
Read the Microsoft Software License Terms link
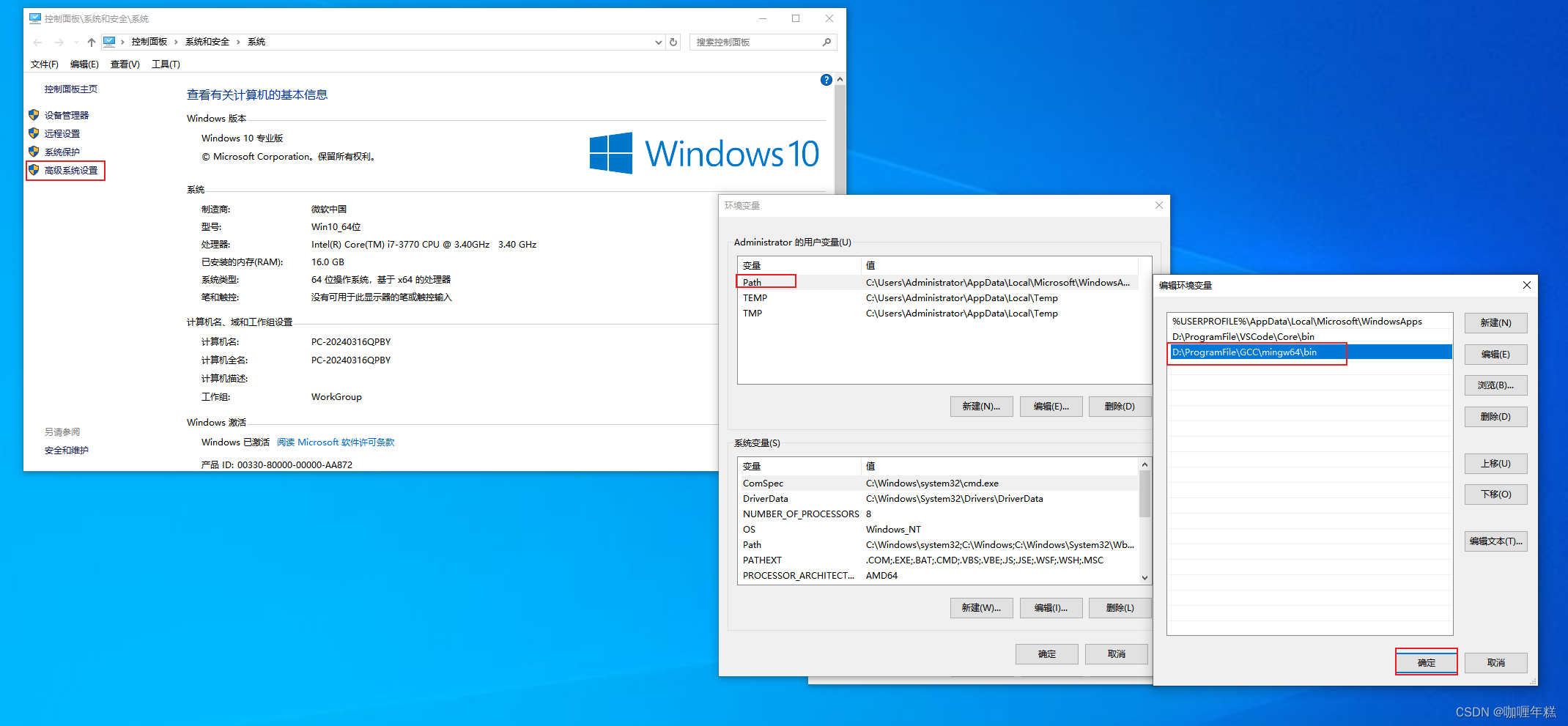pyautogui.click(x=336, y=442)
